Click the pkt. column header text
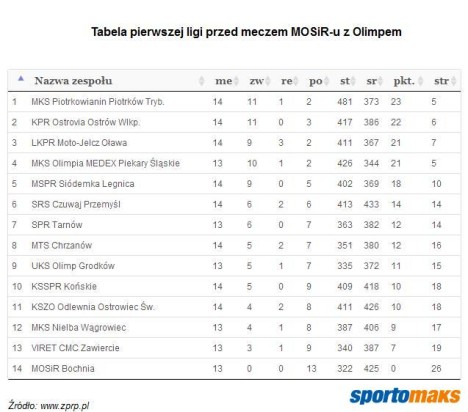 point(404,81)
